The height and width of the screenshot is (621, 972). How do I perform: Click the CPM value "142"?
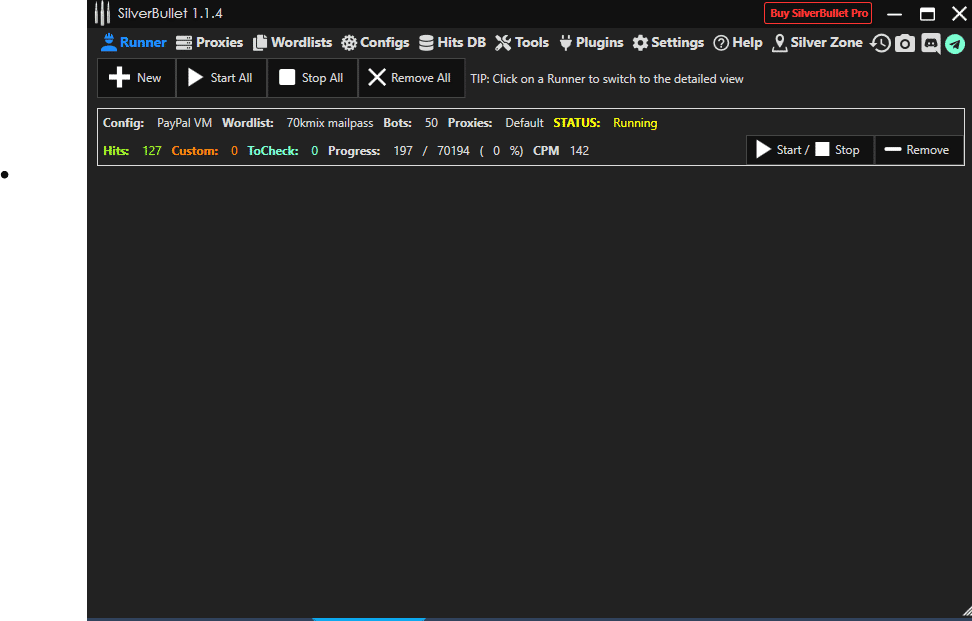click(x=579, y=151)
